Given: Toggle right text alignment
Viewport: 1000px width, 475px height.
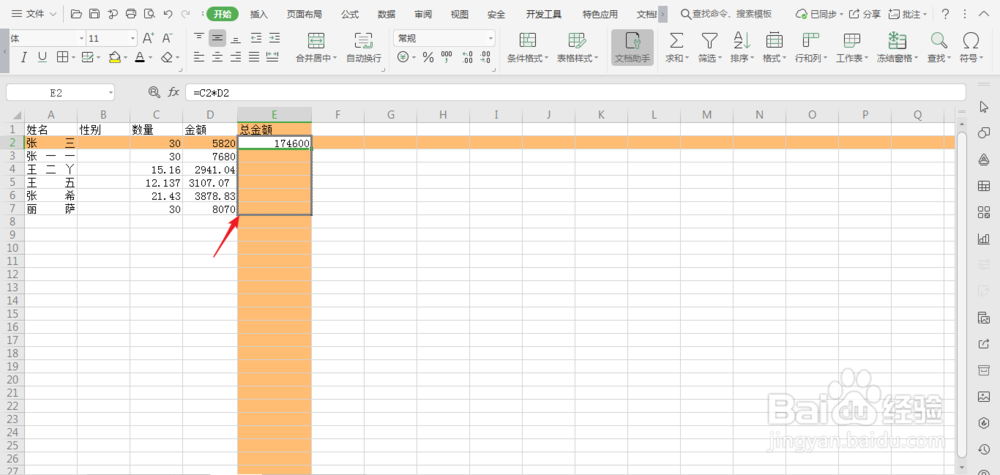Looking at the screenshot, I should pyautogui.click(x=236, y=57).
